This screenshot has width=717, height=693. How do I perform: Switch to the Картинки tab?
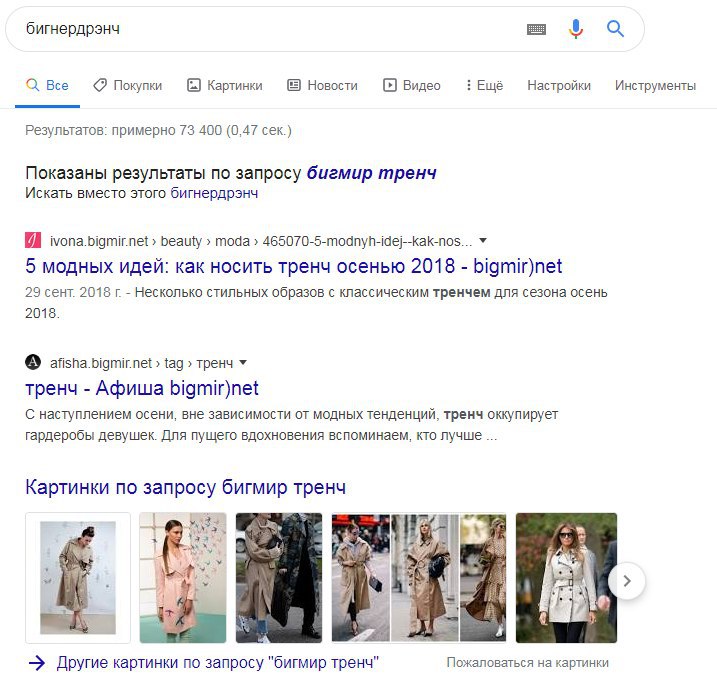coord(225,85)
